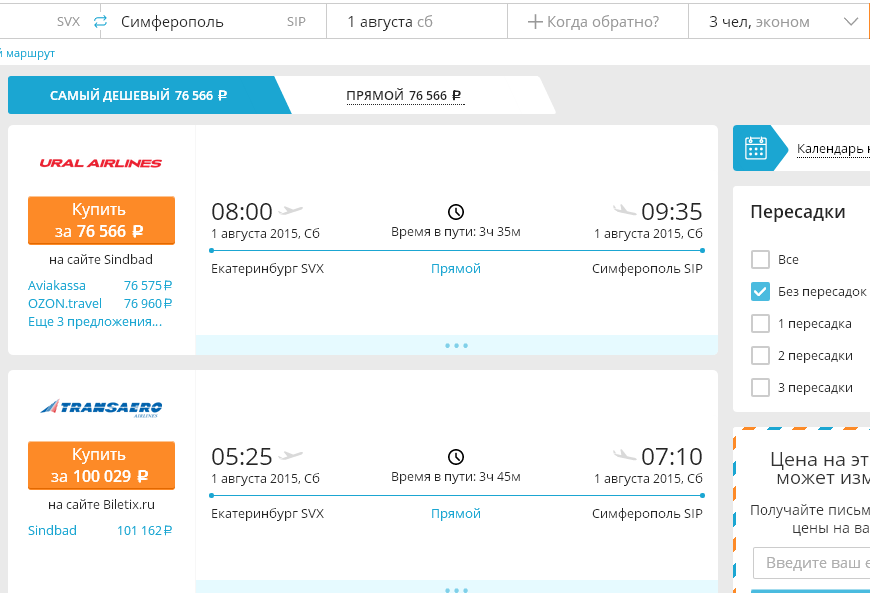
Task: Expand Ural Airlines flight details dots
Action: 456,345
